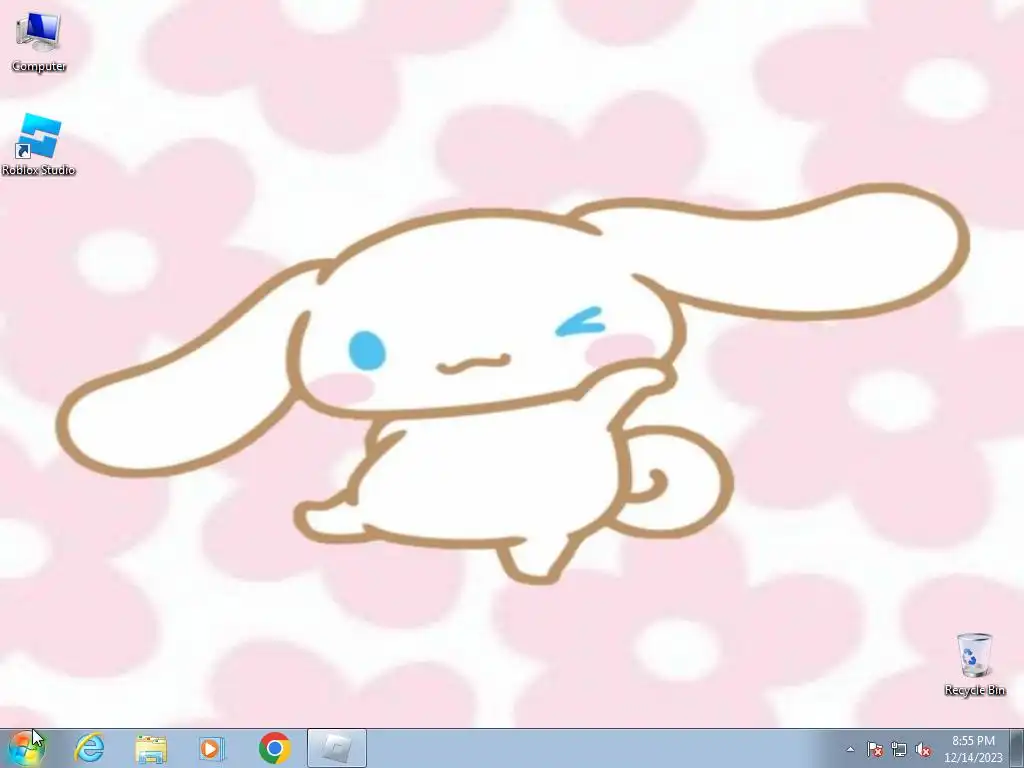1024x768 pixels.
Task: Open the clock showing 8:55 PM
Action: [x=973, y=748]
